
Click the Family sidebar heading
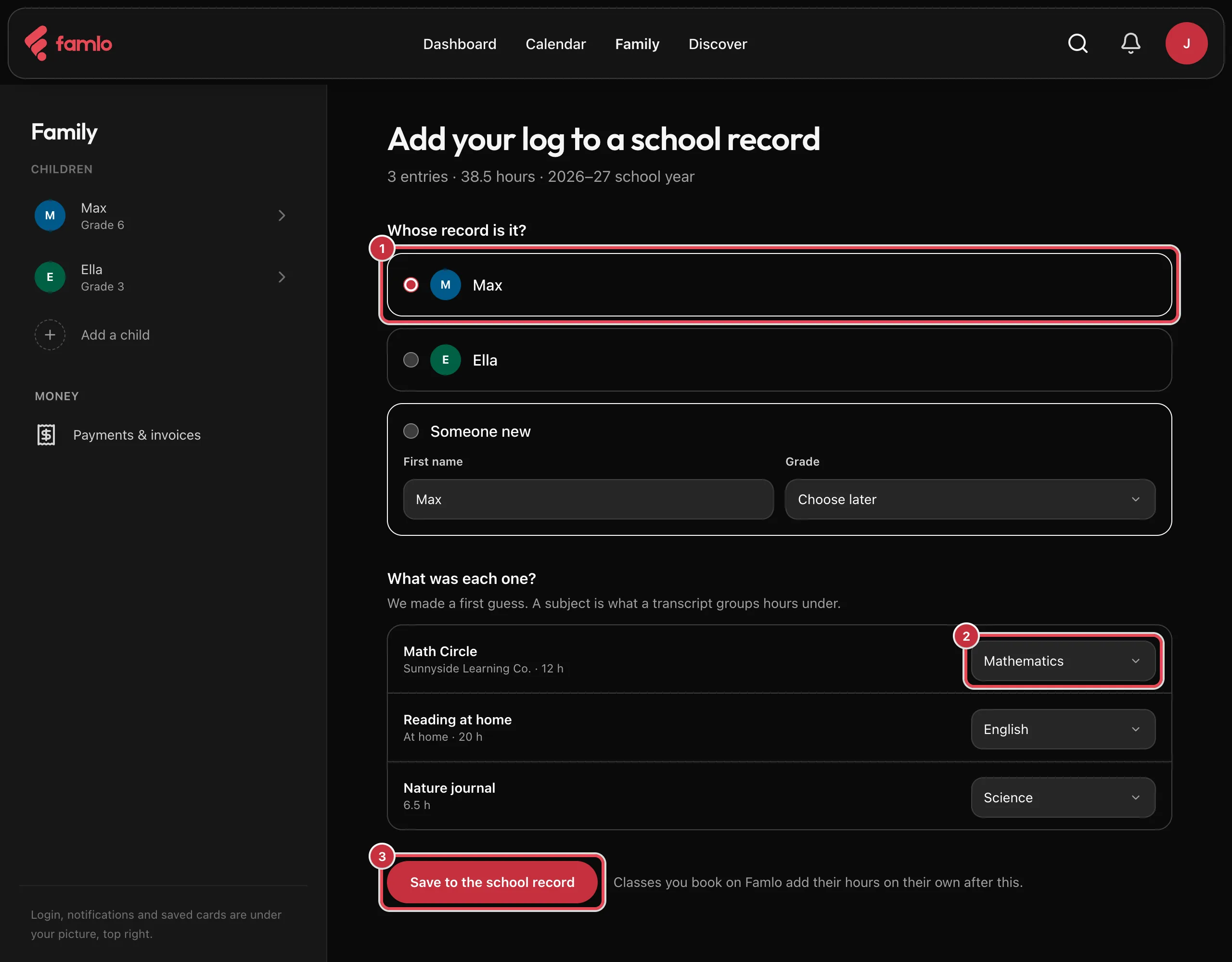click(x=64, y=132)
